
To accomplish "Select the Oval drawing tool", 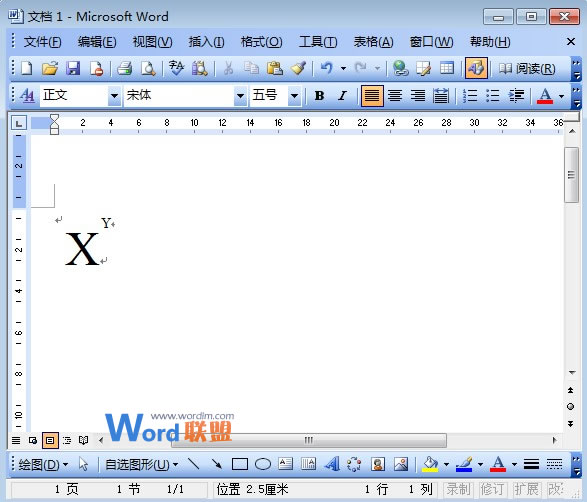I will pos(263,464).
